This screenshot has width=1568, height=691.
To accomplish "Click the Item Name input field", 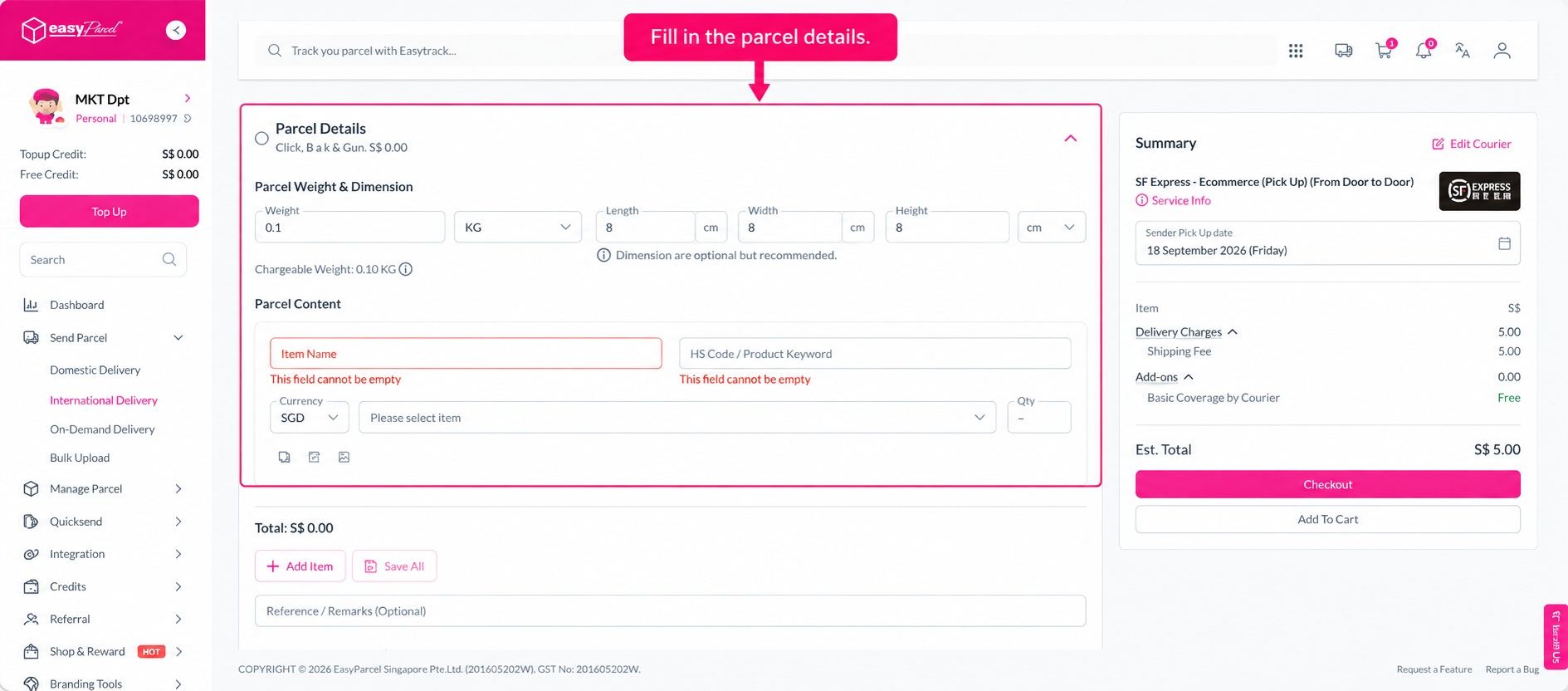I will coord(466,353).
